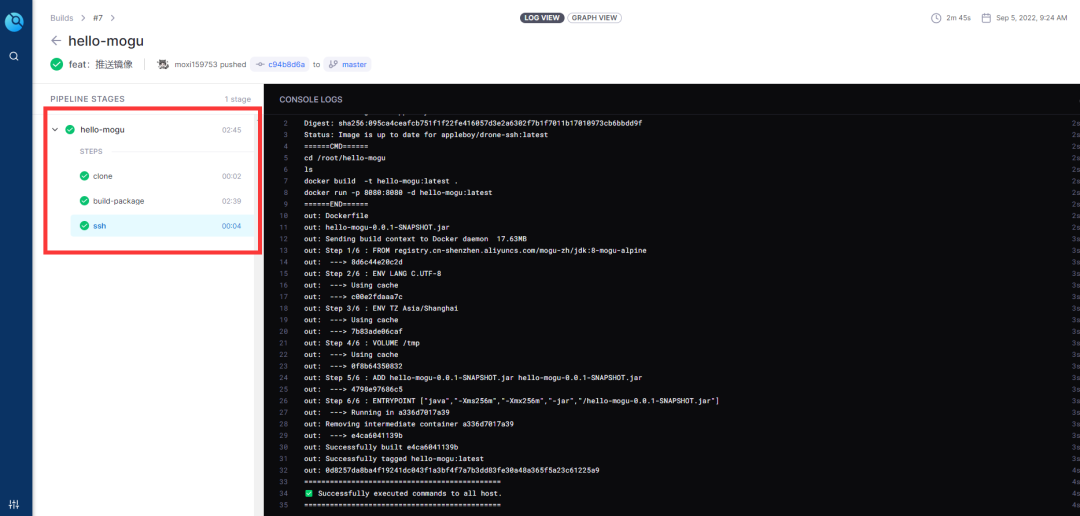This screenshot has height=516, width=1080.
Task: Open the master branch link
Action: [348, 64]
